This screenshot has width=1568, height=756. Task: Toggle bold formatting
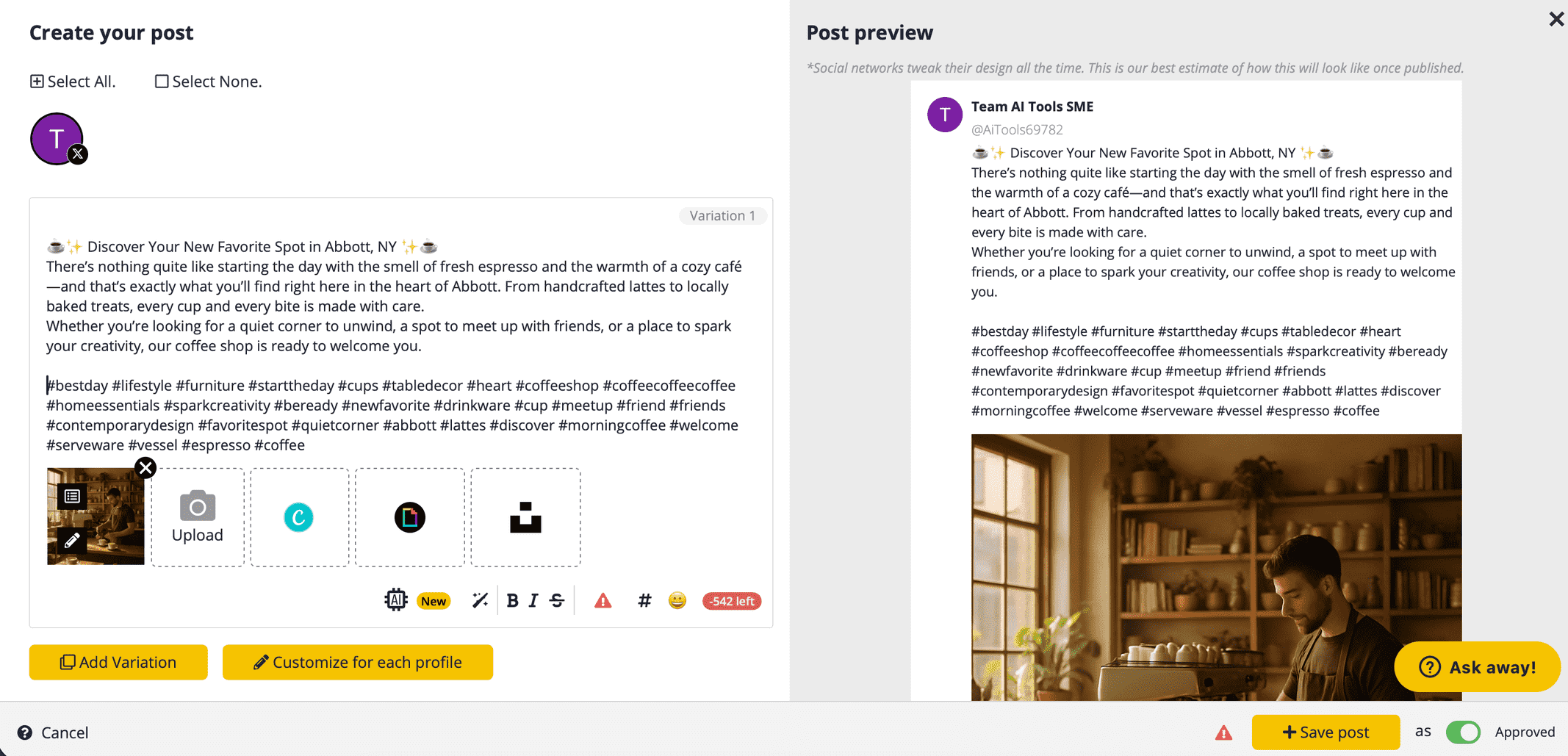pyautogui.click(x=512, y=600)
